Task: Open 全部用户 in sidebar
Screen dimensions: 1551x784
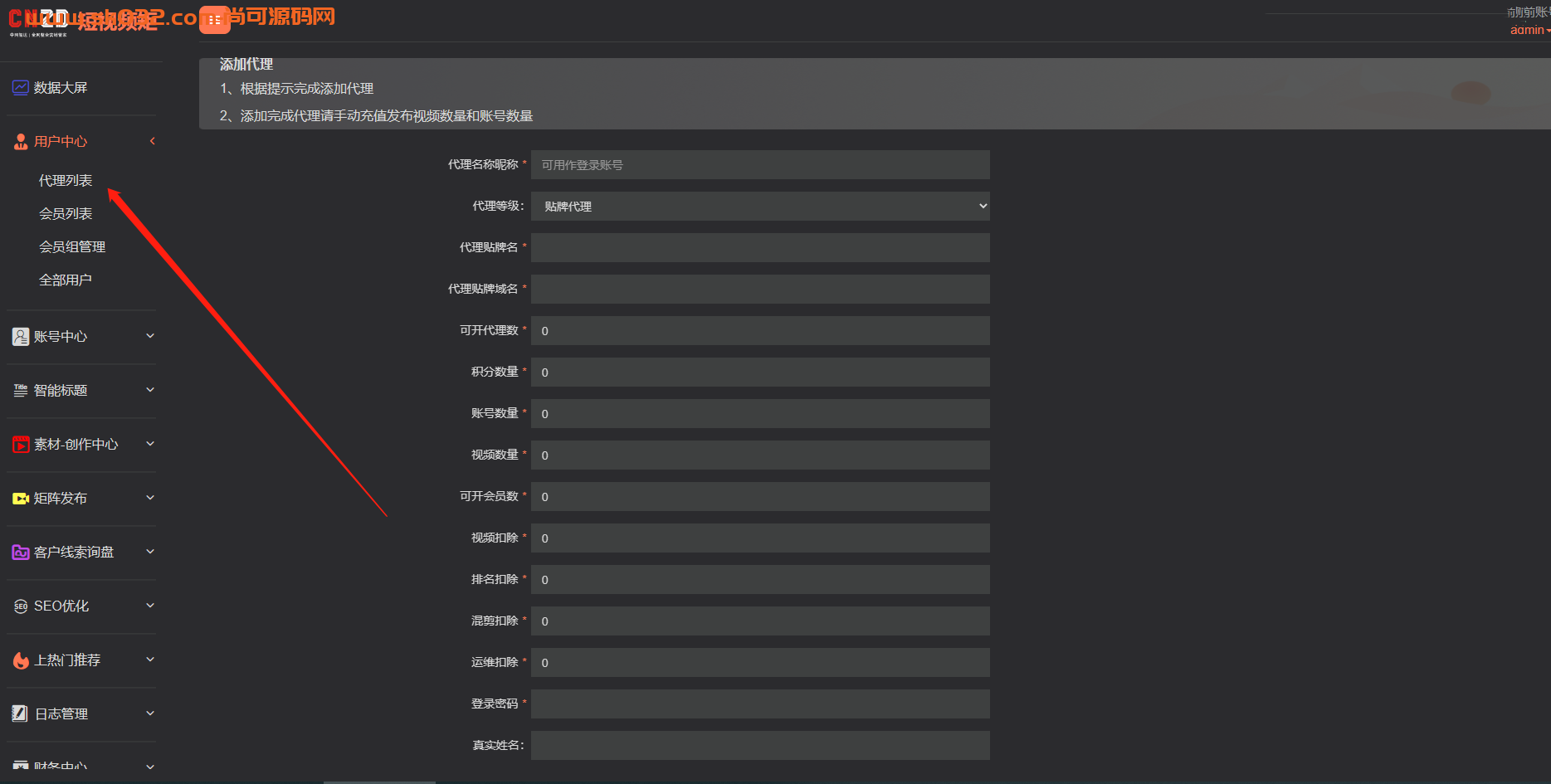Action: [x=66, y=280]
